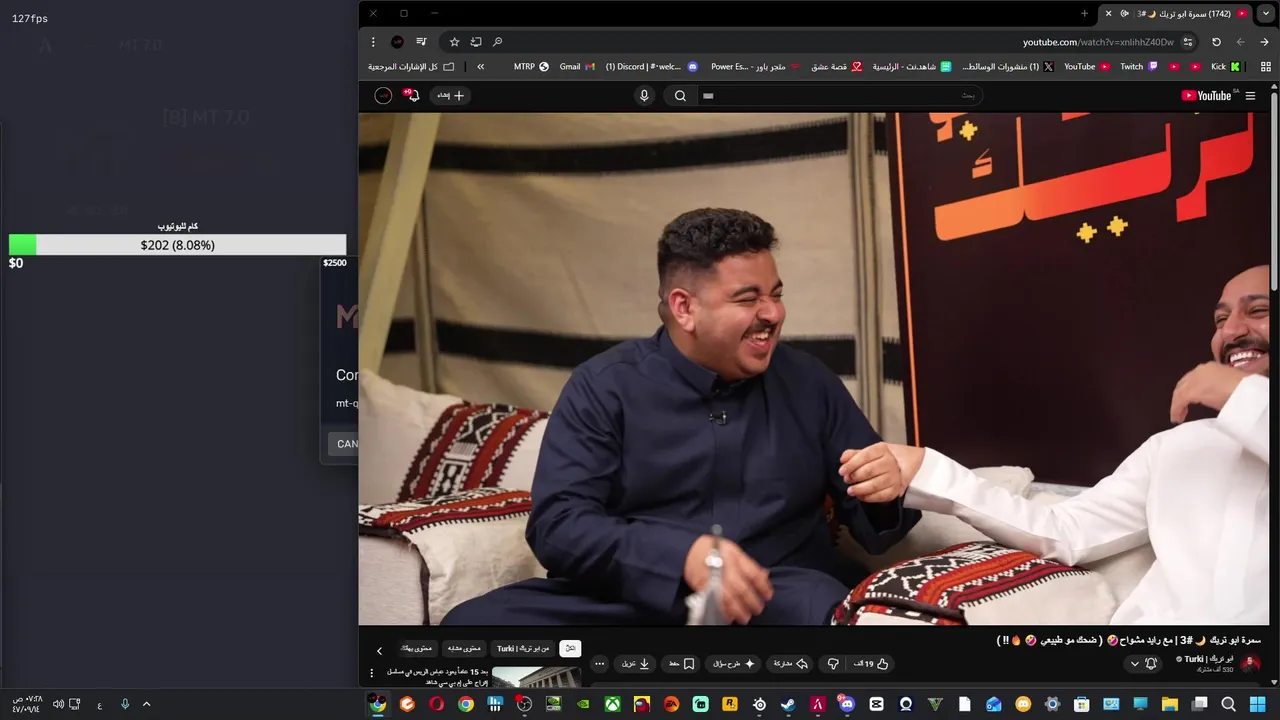Open the YouTube hamburger guide menu
This screenshot has height=720, width=1280.
click(1250, 96)
